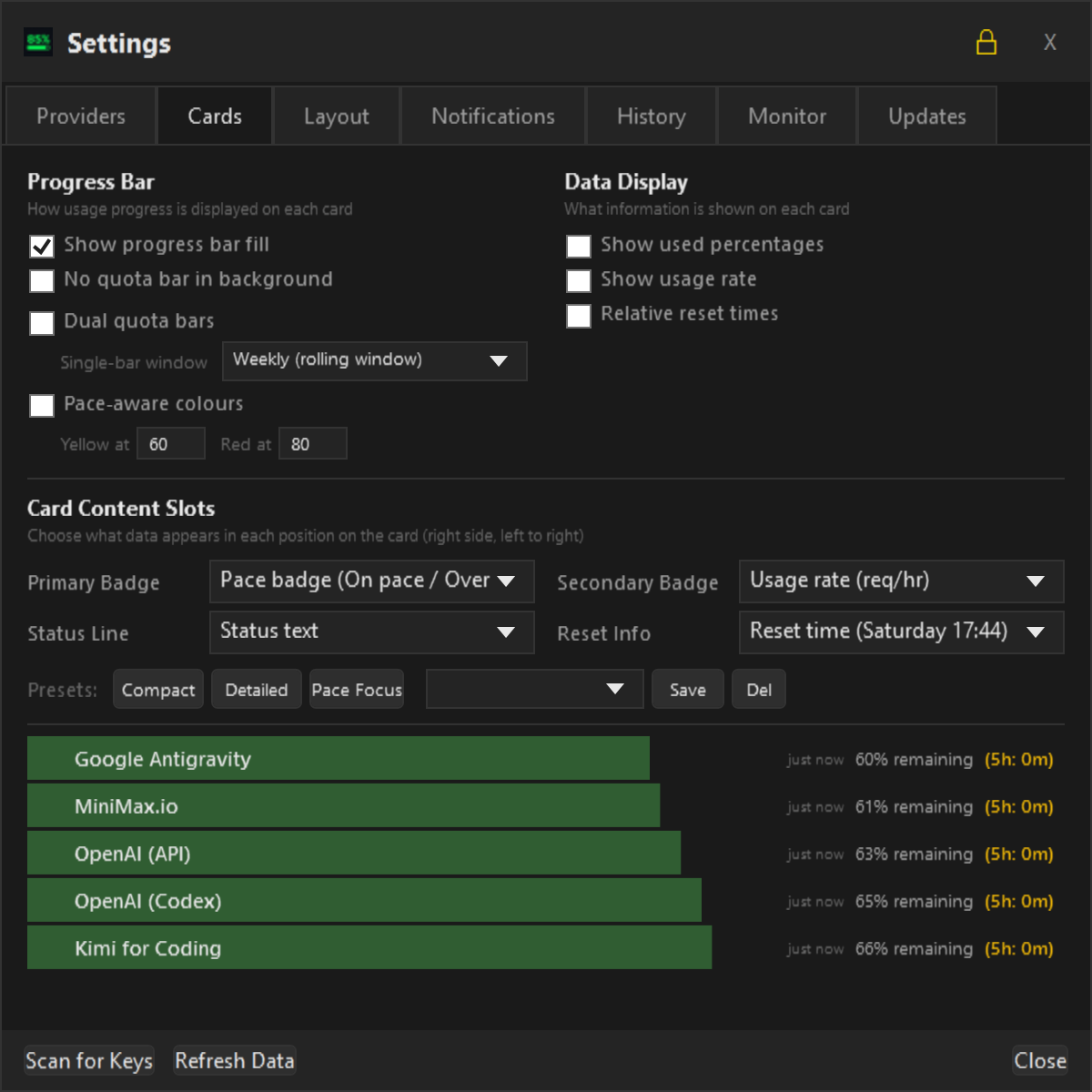Click the yellow padlock icon
This screenshot has width=1092, height=1092.
coord(986,43)
